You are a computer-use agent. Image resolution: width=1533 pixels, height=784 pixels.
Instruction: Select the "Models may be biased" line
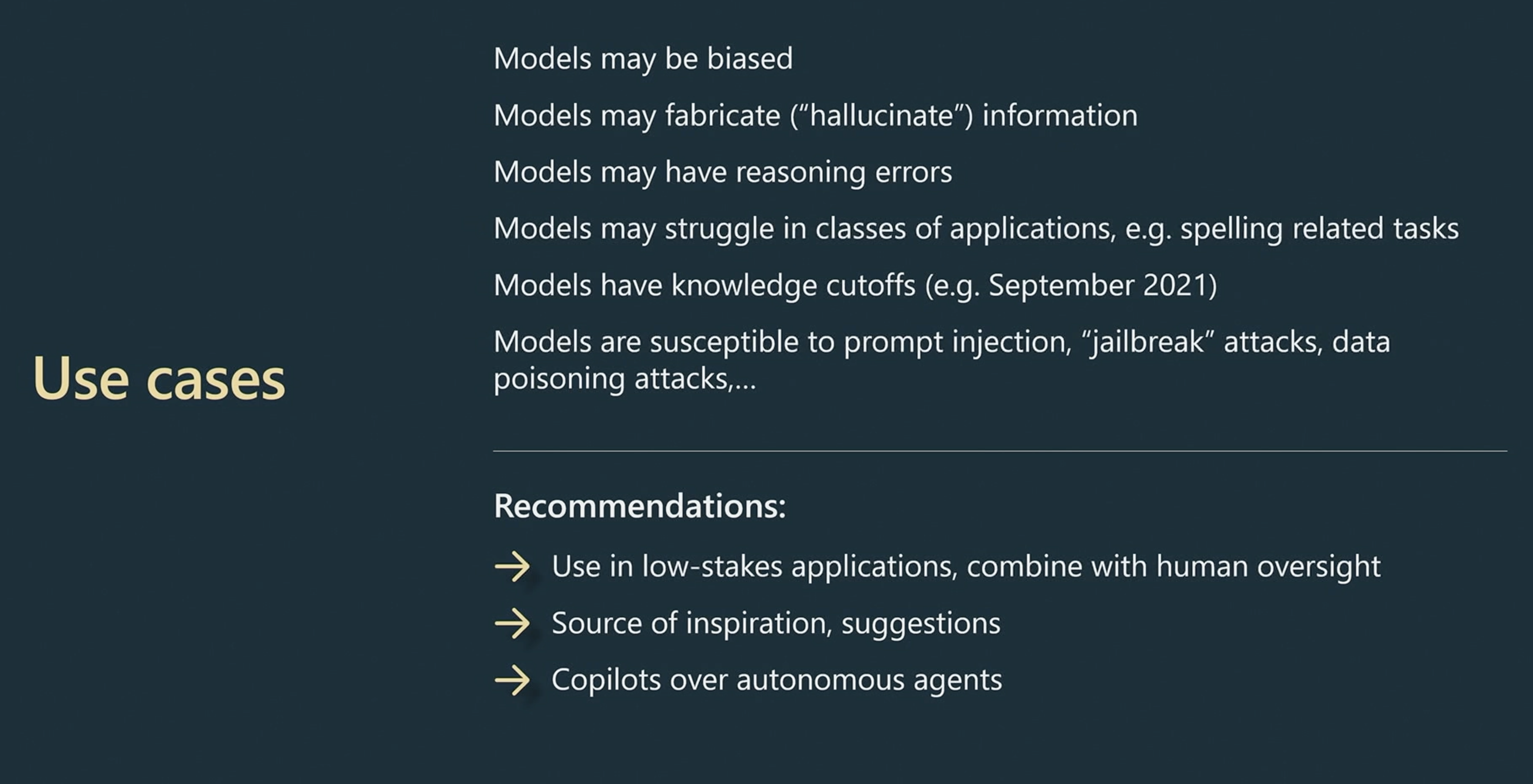click(x=643, y=59)
